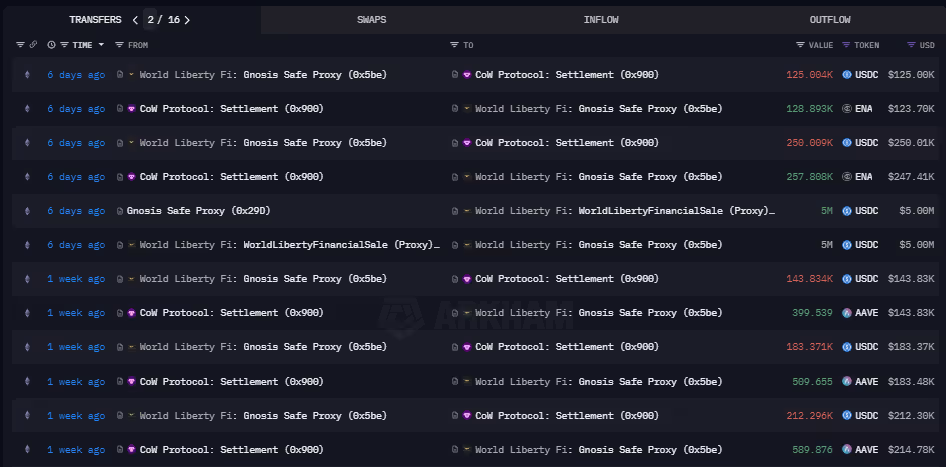Image resolution: width=946 pixels, height=467 pixels.
Task: Click the 125.004K value cell
Action: (x=810, y=75)
